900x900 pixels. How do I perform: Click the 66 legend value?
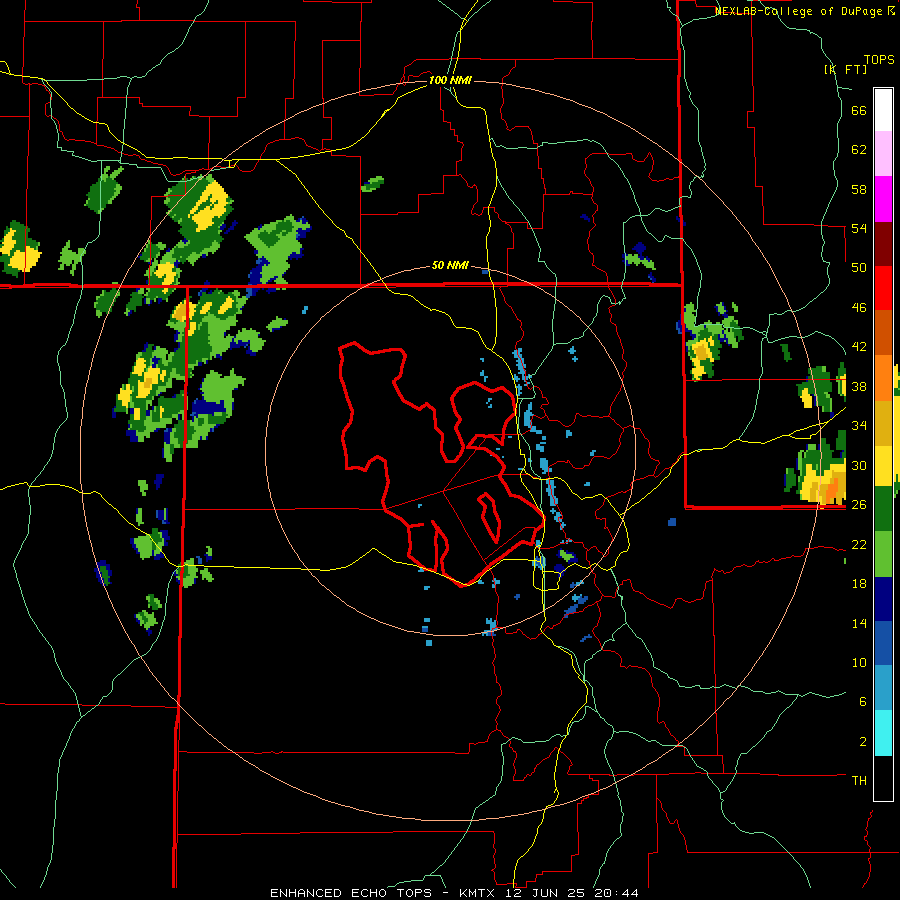pos(859,111)
